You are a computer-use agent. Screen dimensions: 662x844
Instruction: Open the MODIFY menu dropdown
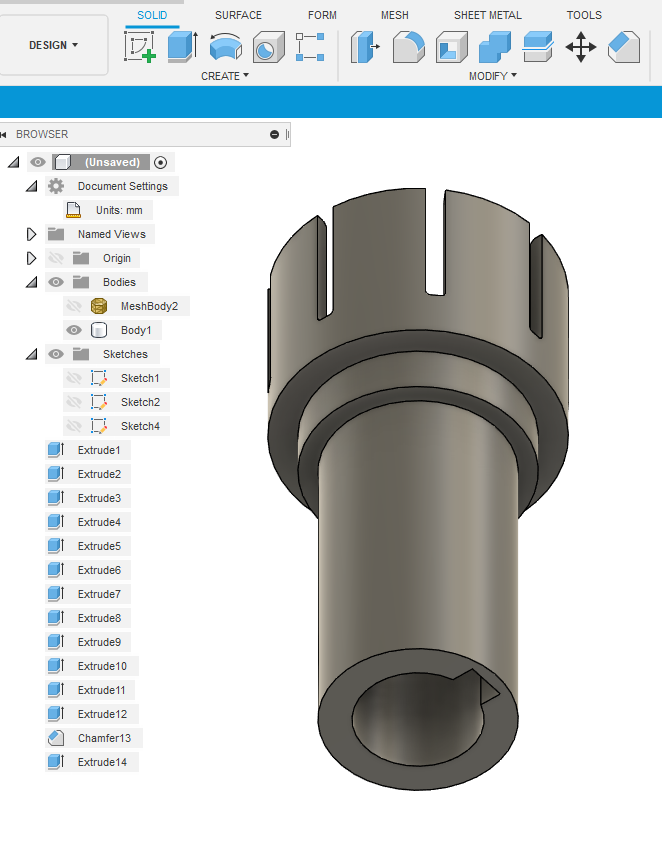pyautogui.click(x=493, y=76)
